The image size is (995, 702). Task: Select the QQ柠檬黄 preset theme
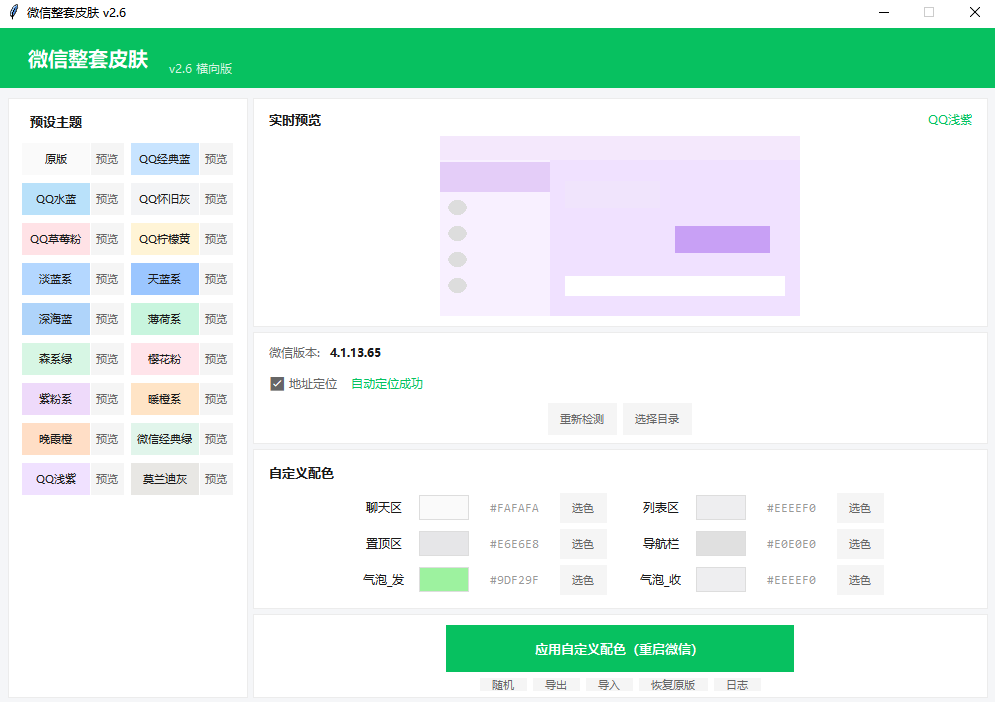pos(165,239)
